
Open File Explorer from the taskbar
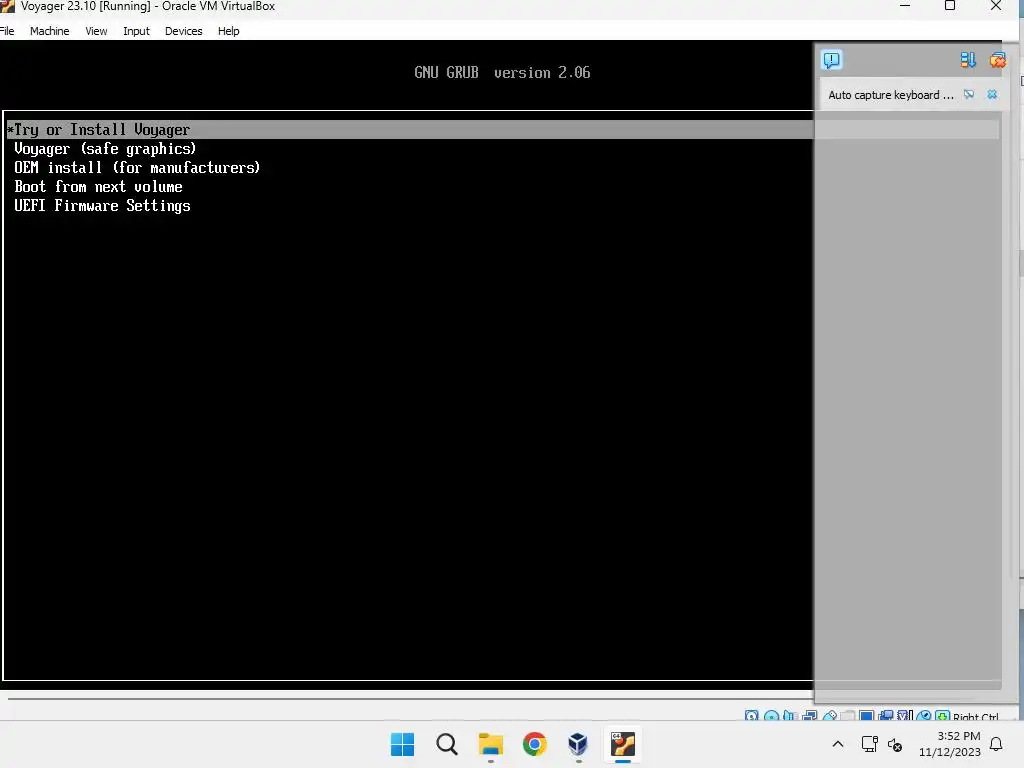490,744
